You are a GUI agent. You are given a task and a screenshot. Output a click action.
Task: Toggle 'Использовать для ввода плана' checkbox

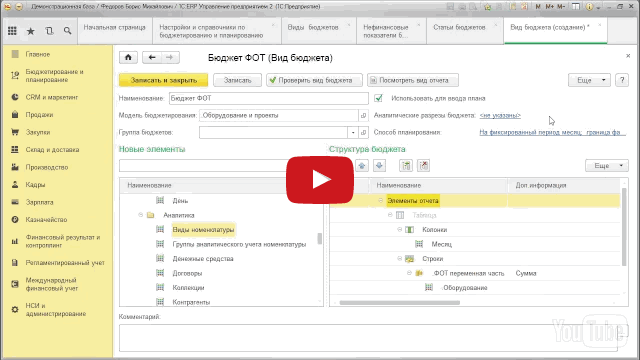(x=378, y=98)
